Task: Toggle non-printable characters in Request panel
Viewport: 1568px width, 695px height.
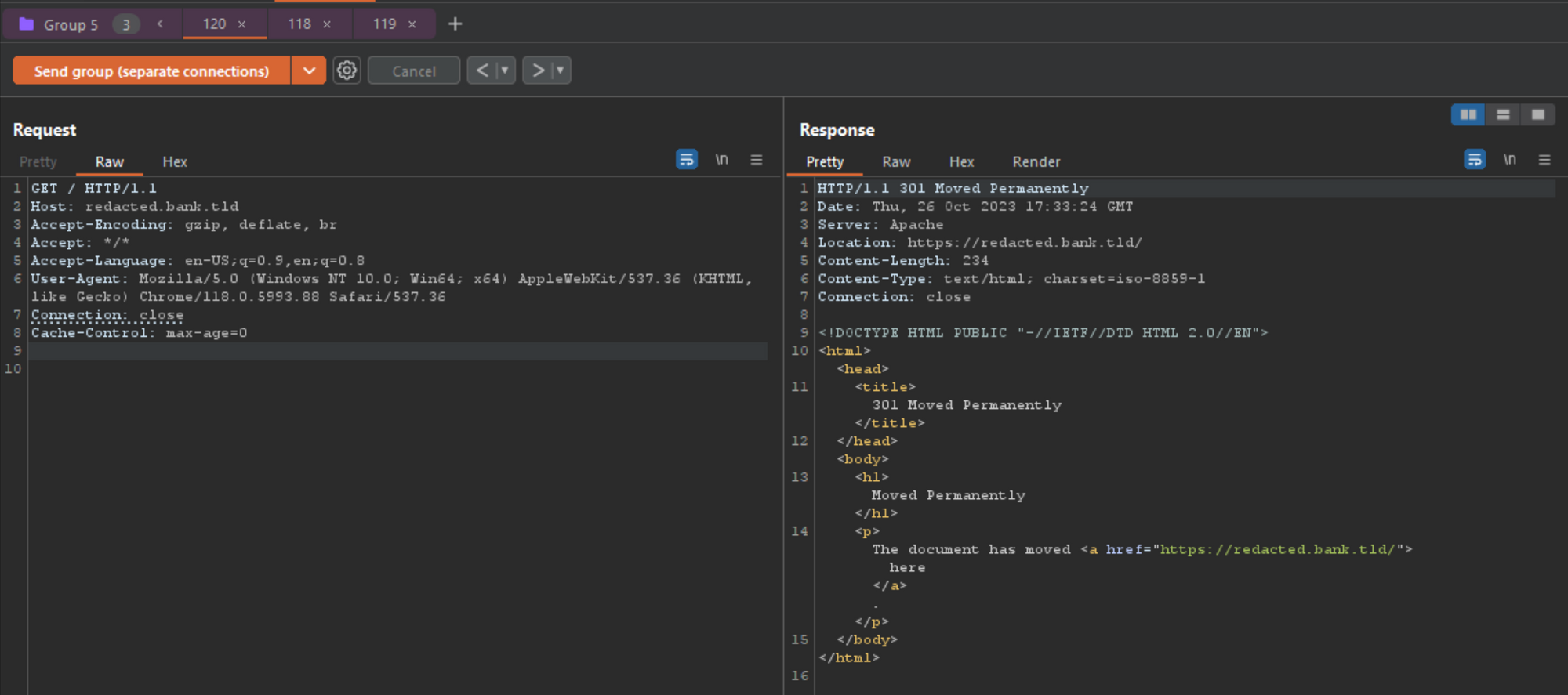Action: [x=721, y=160]
